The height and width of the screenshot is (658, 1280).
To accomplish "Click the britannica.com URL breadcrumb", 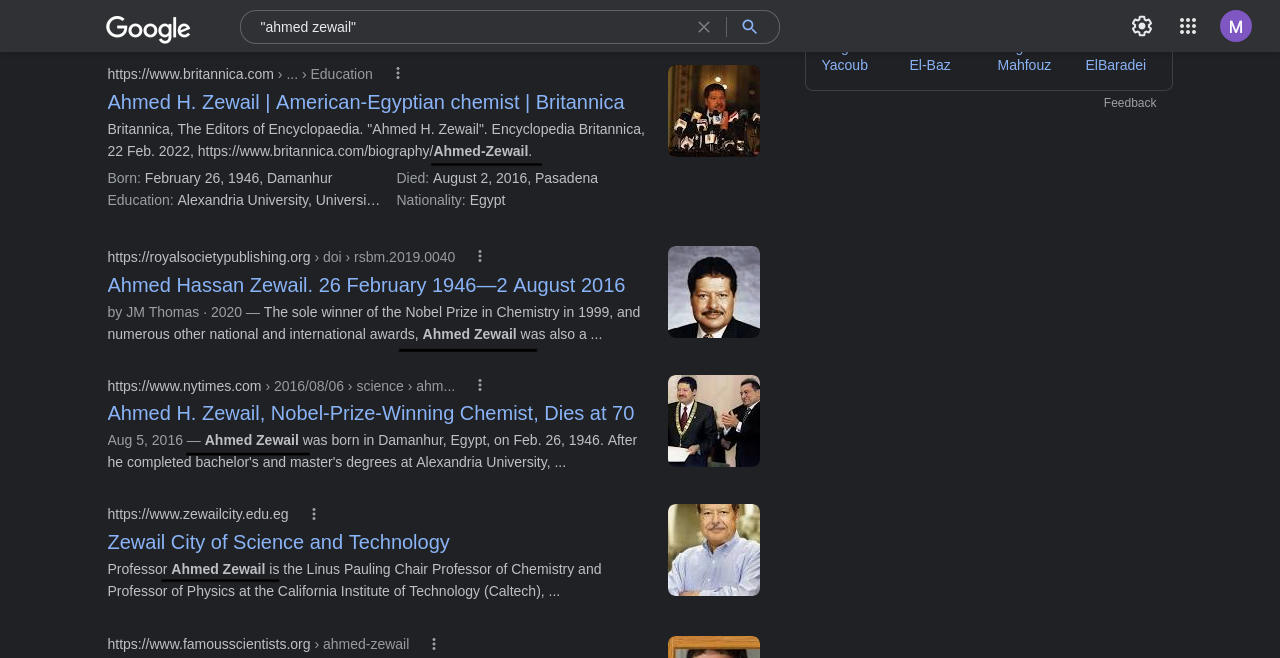I will coord(240,74).
